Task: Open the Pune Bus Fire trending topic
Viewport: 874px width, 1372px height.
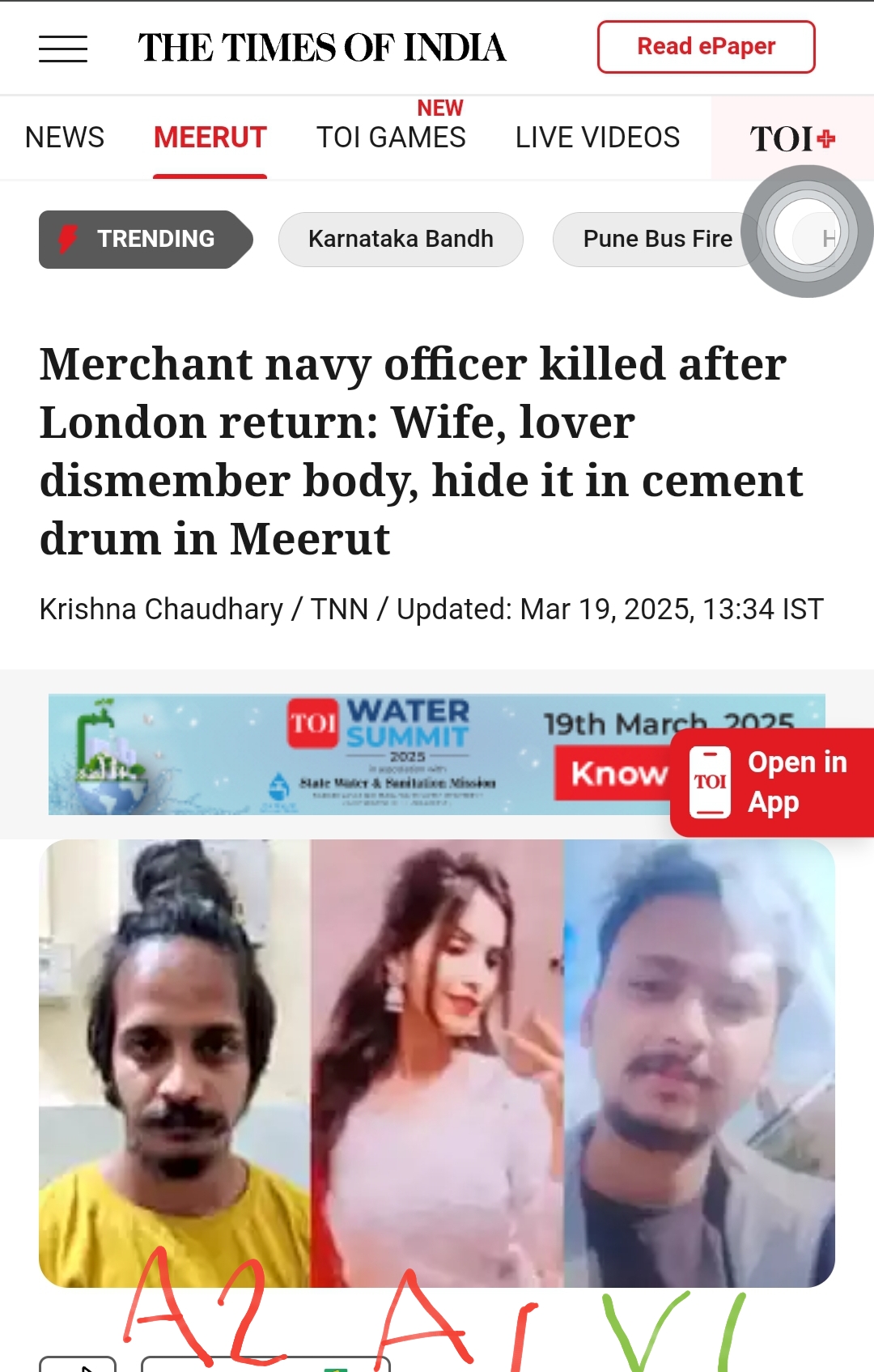Action: click(x=657, y=240)
